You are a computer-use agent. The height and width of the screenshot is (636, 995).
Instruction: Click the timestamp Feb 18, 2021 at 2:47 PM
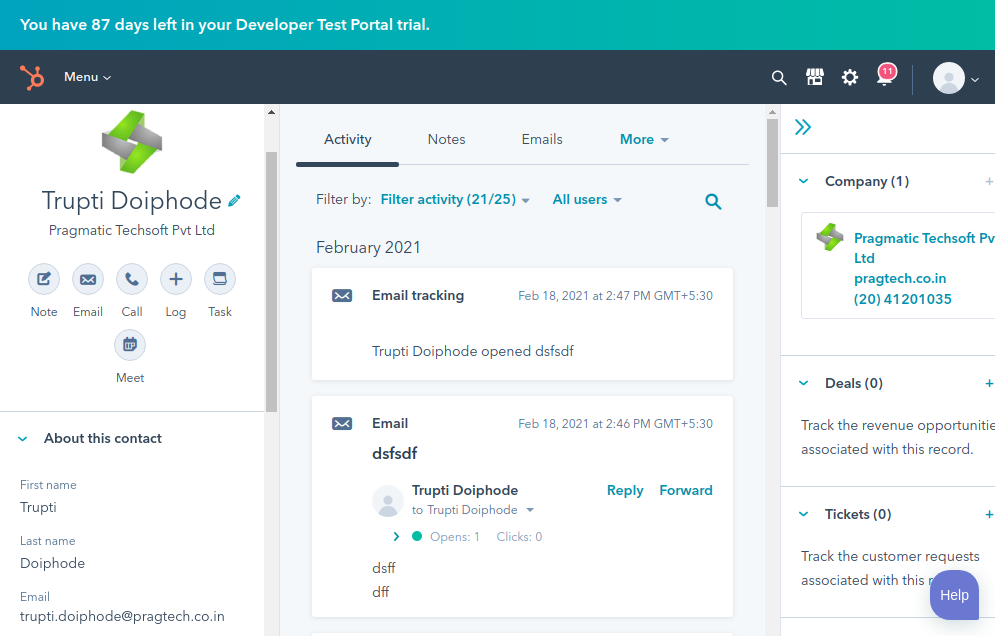click(616, 296)
